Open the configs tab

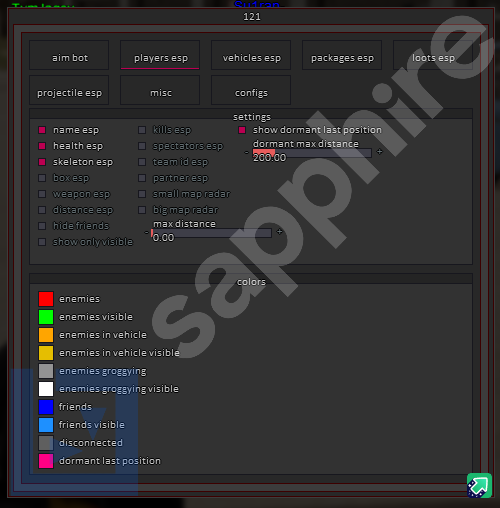click(251, 90)
